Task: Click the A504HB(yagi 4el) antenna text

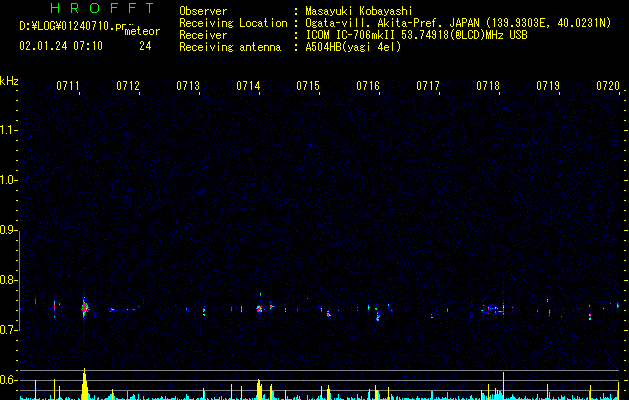Action: point(353,47)
